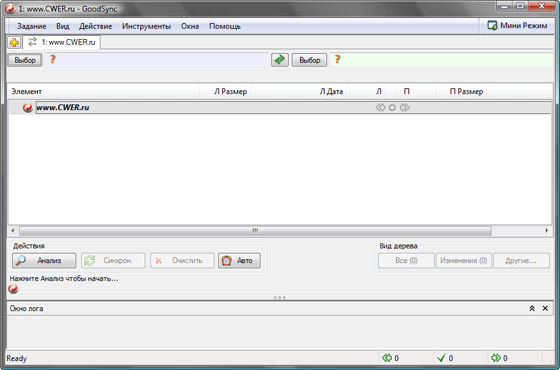Click the left Выбор button
Viewport: 560px width, 370px height.
[x=25, y=60]
